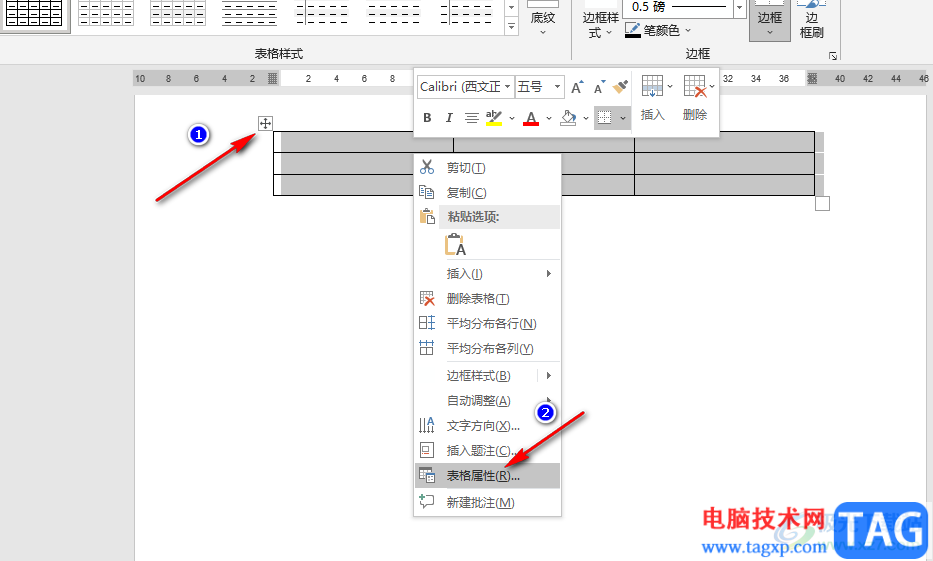Open the Calibri font name dropdown
The height and width of the screenshot is (561, 933).
(x=508, y=87)
